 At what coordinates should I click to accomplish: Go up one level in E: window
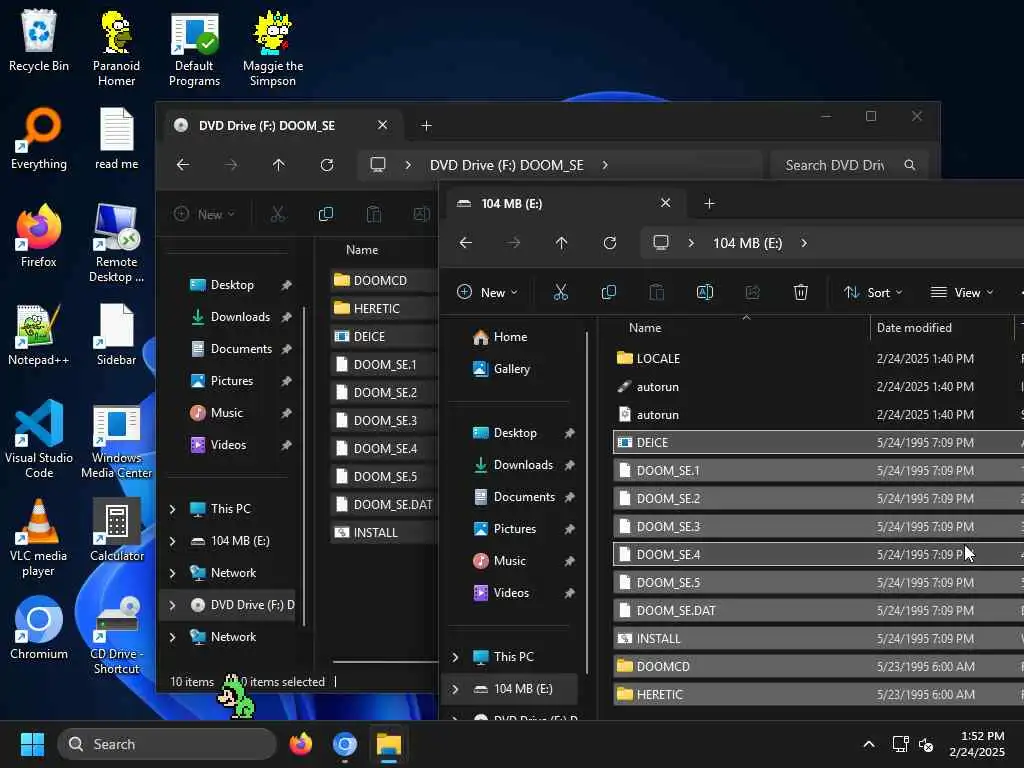562,243
